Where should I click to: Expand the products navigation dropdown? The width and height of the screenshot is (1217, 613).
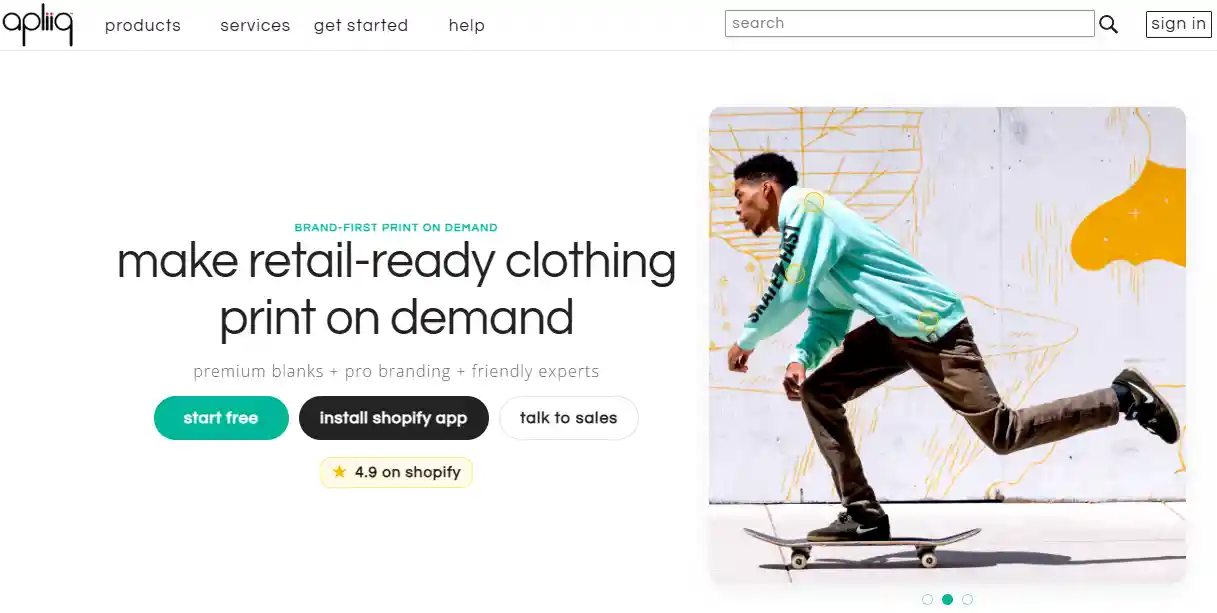coord(142,25)
